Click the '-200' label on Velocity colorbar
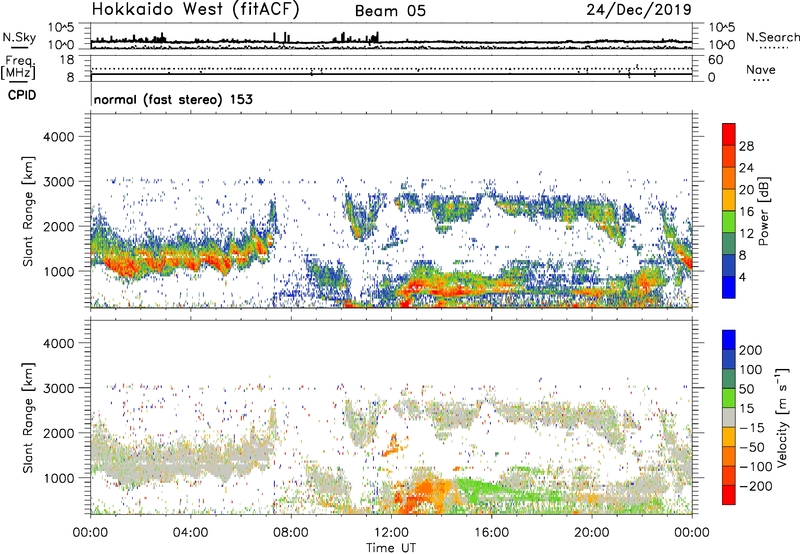Screen dimensions: 800x554 click(x=756, y=486)
